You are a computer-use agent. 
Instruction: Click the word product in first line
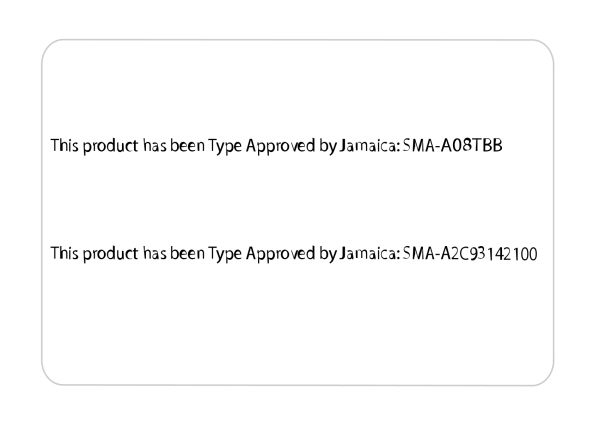(111, 146)
